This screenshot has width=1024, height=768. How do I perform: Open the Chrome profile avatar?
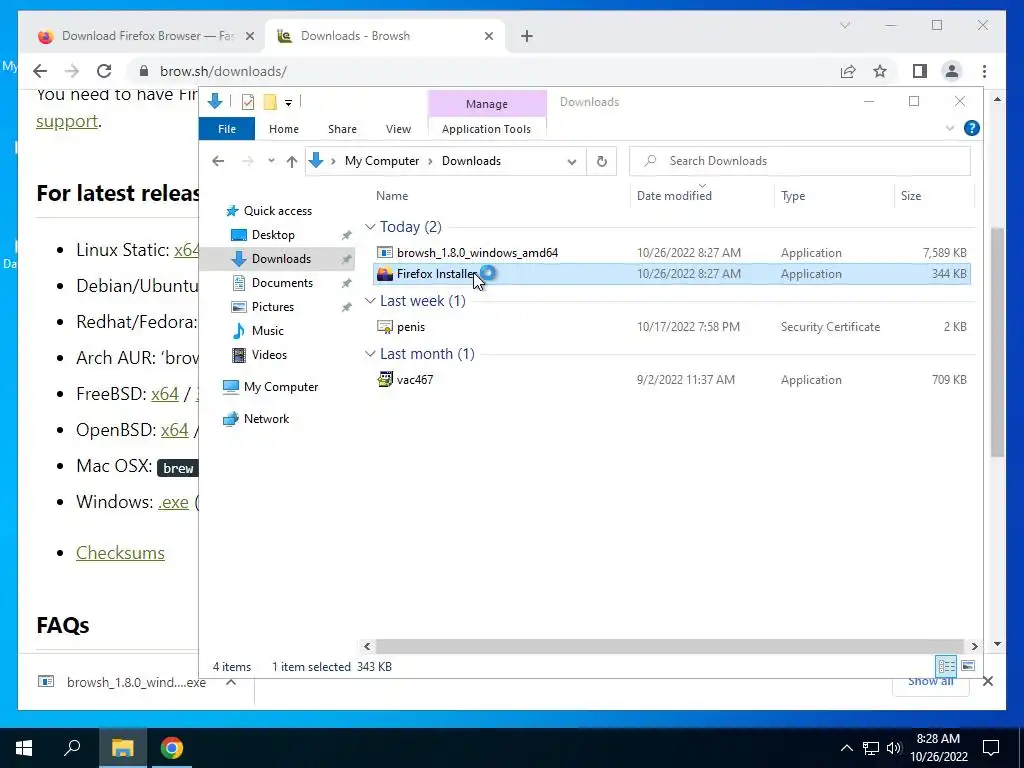click(952, 71)
